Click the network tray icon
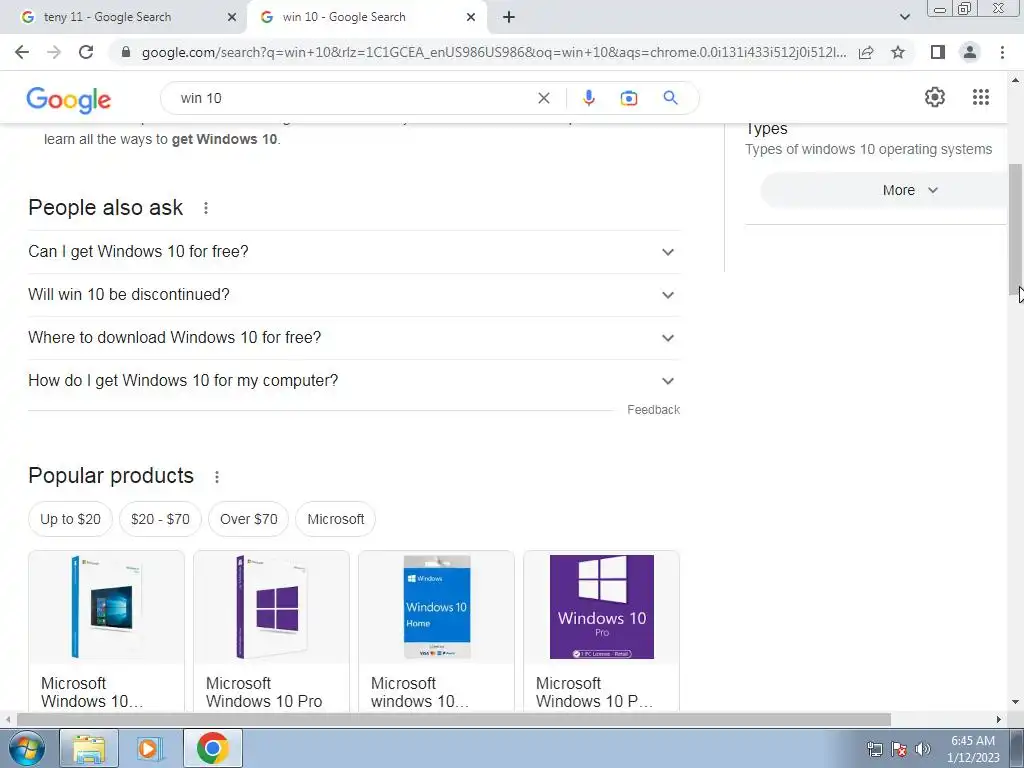This screenshot has height=768, width=1024. click(x=874, y=748)
